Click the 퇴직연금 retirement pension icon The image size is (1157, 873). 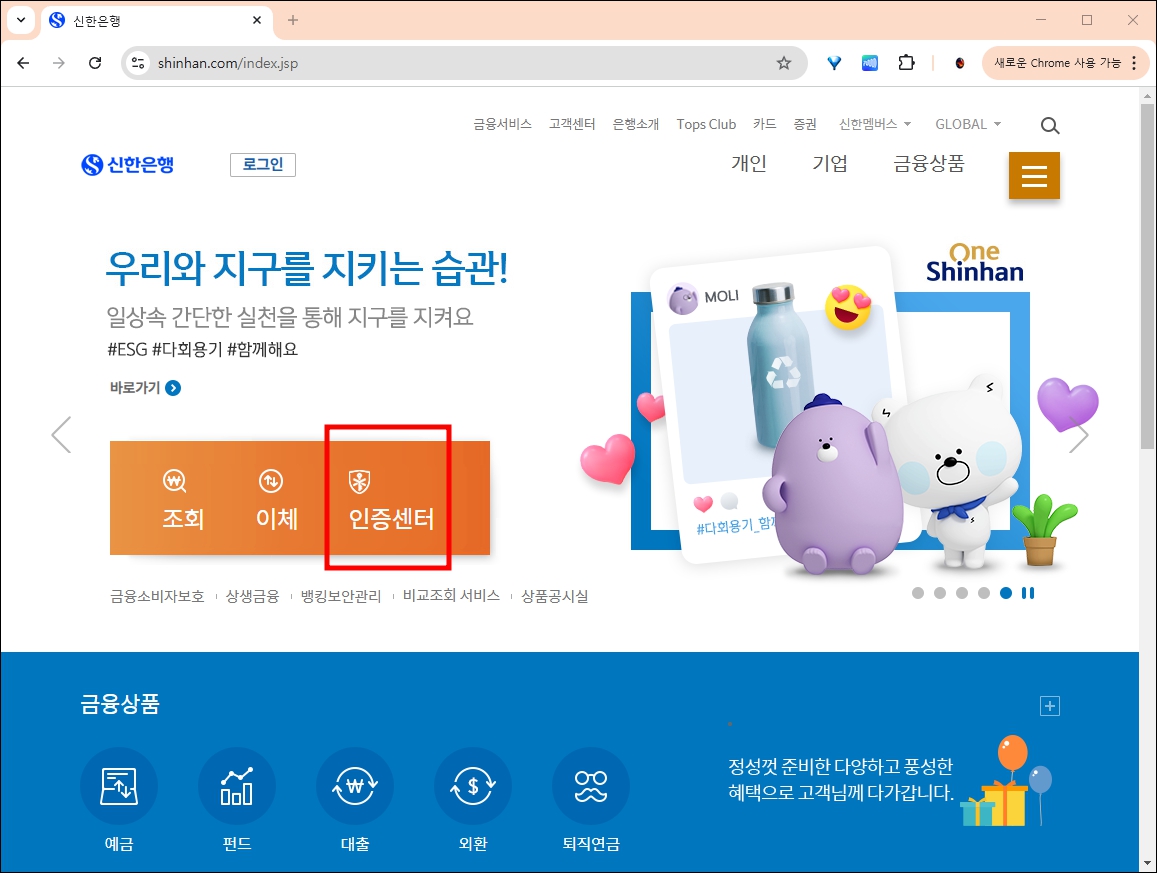click(x=590, y=786)
